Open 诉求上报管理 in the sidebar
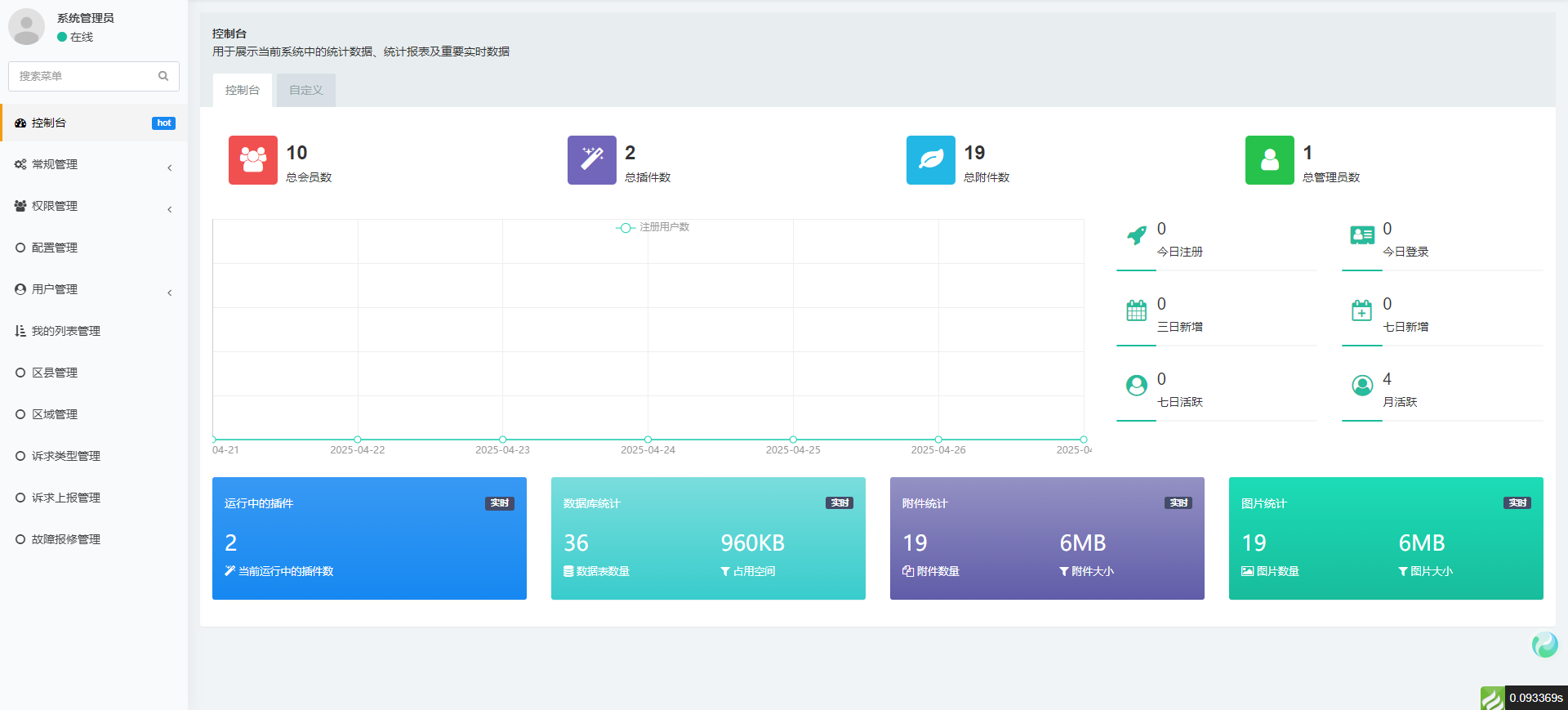This screenshot has width=1568, height=710. coord(65,498)
